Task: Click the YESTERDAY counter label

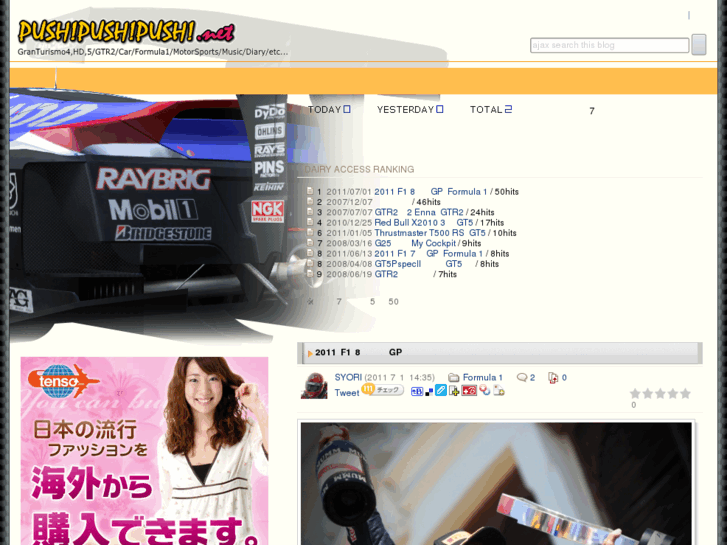Action: pos(405,109)
